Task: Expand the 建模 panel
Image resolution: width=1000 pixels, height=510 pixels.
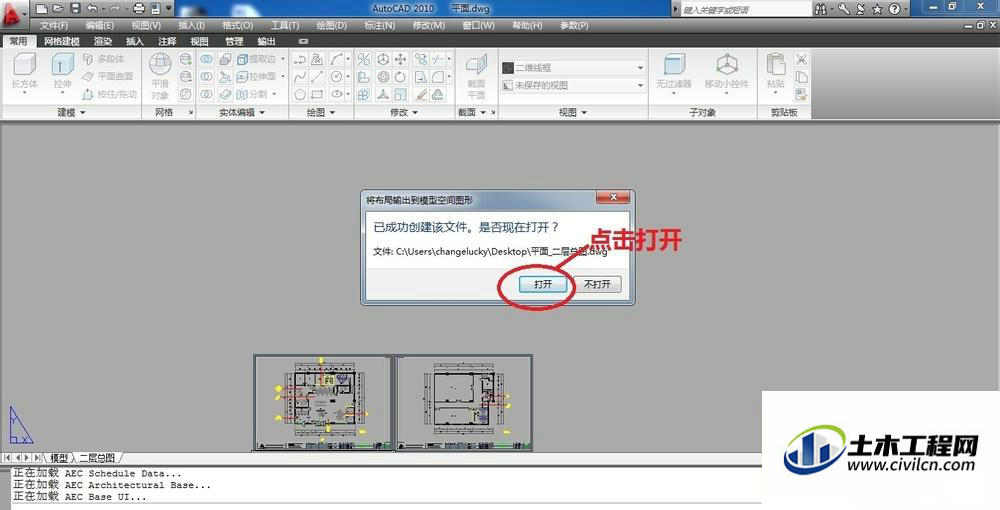Action: 71,112
